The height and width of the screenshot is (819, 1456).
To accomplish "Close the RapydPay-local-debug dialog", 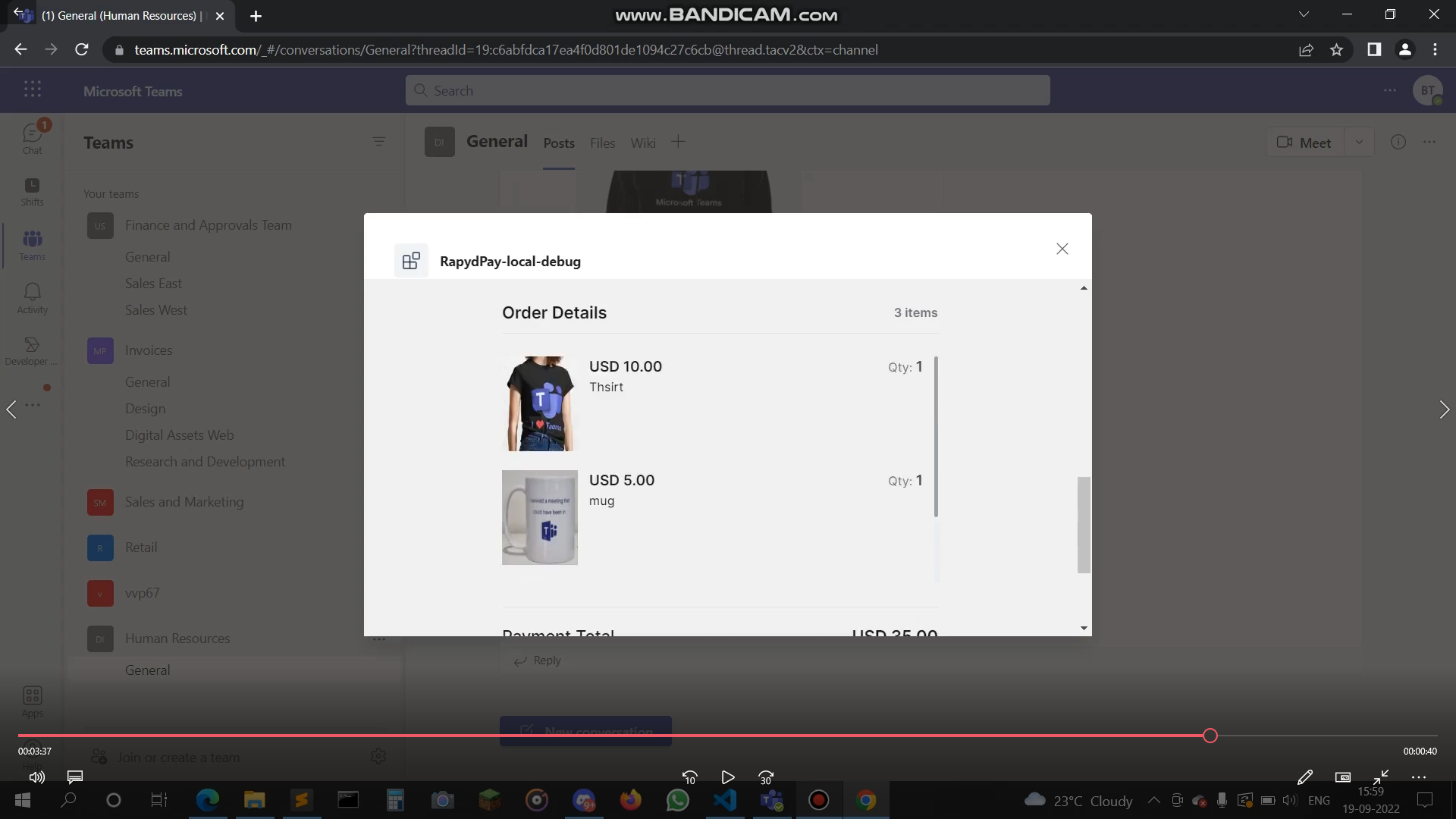I will coord(1062,249).
